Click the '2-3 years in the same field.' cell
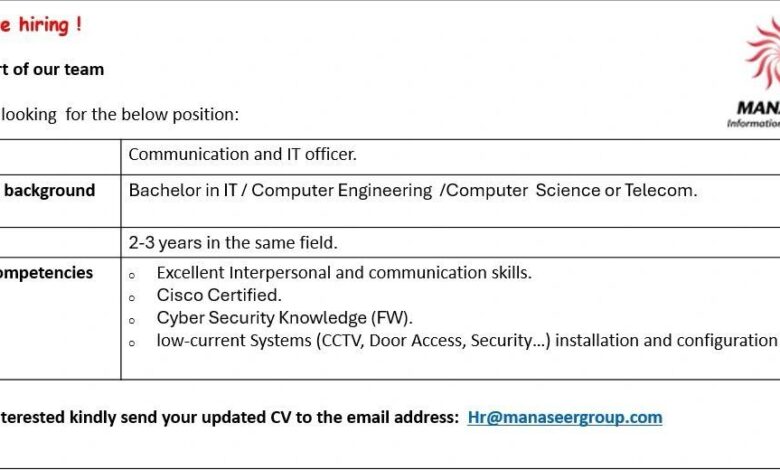The image size is (780, 470). 450,243
